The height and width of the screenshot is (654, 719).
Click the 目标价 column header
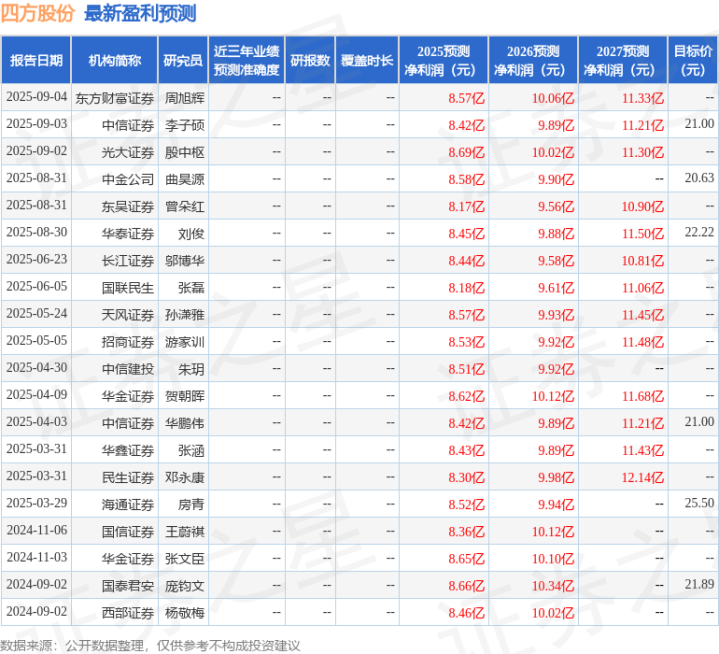pyautogui.click(x=693, y=60)
